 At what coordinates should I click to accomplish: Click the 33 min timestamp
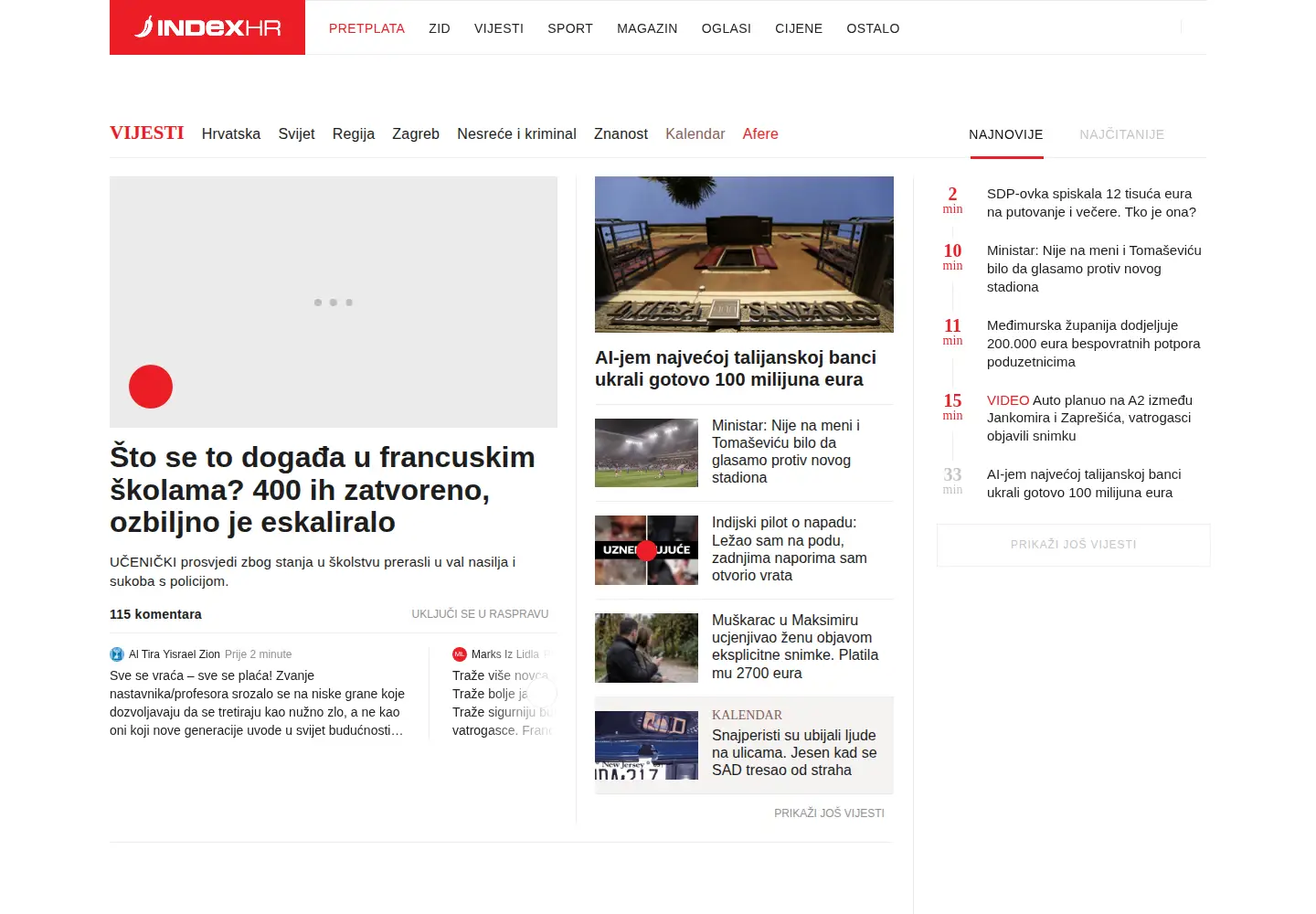(952, 481)
